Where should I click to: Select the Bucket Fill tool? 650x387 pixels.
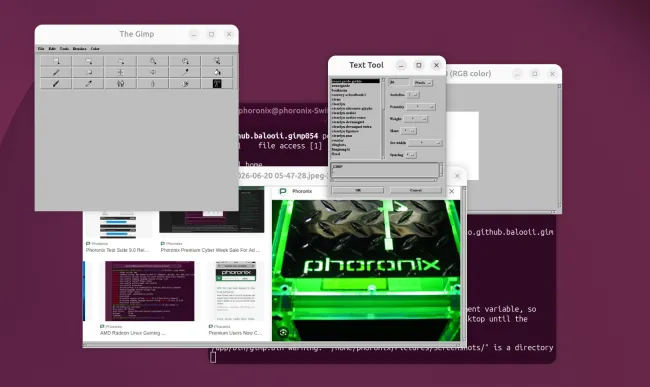pos(217,73)
